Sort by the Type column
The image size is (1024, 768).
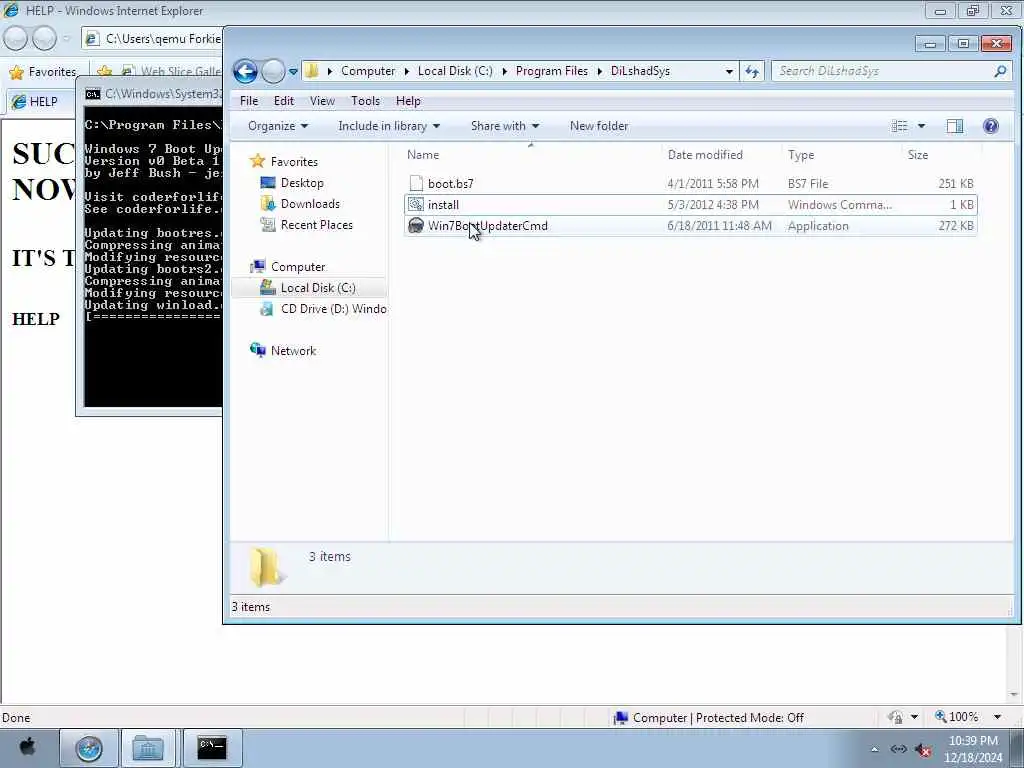[801, 155]
